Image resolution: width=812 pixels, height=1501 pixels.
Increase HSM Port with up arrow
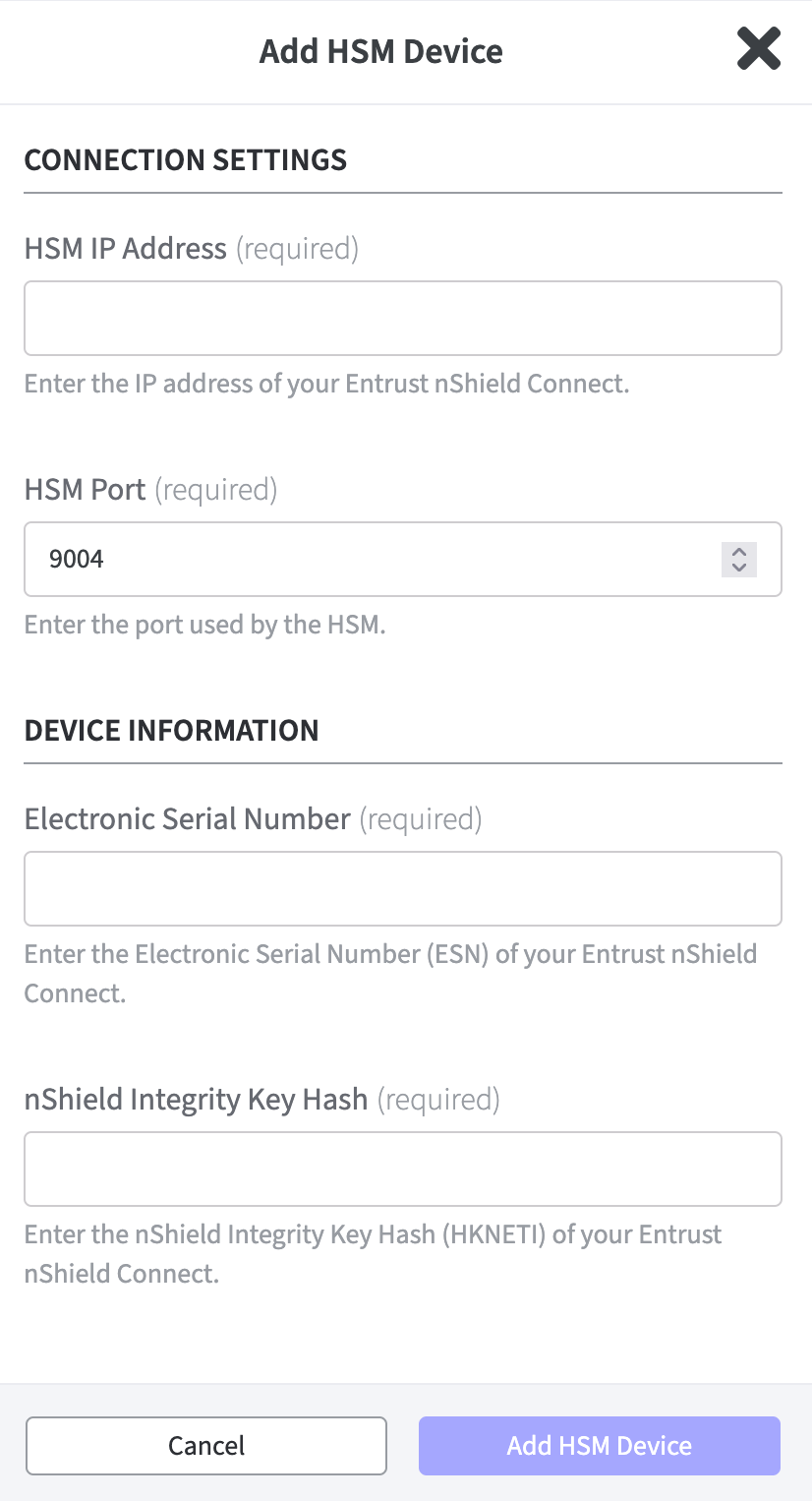point(739,552)
